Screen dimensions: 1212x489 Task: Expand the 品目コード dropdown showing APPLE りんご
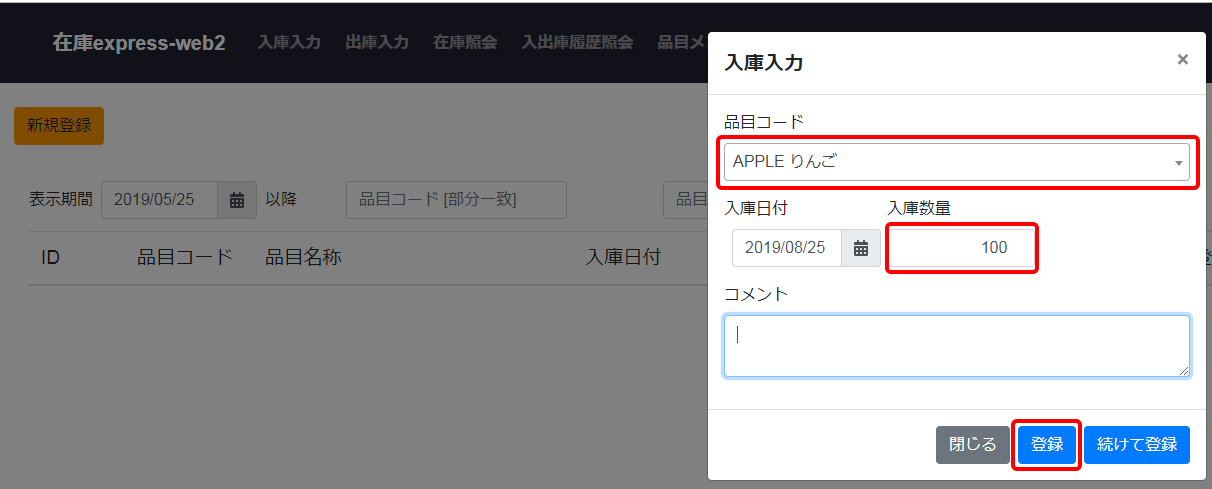[956, 162]
